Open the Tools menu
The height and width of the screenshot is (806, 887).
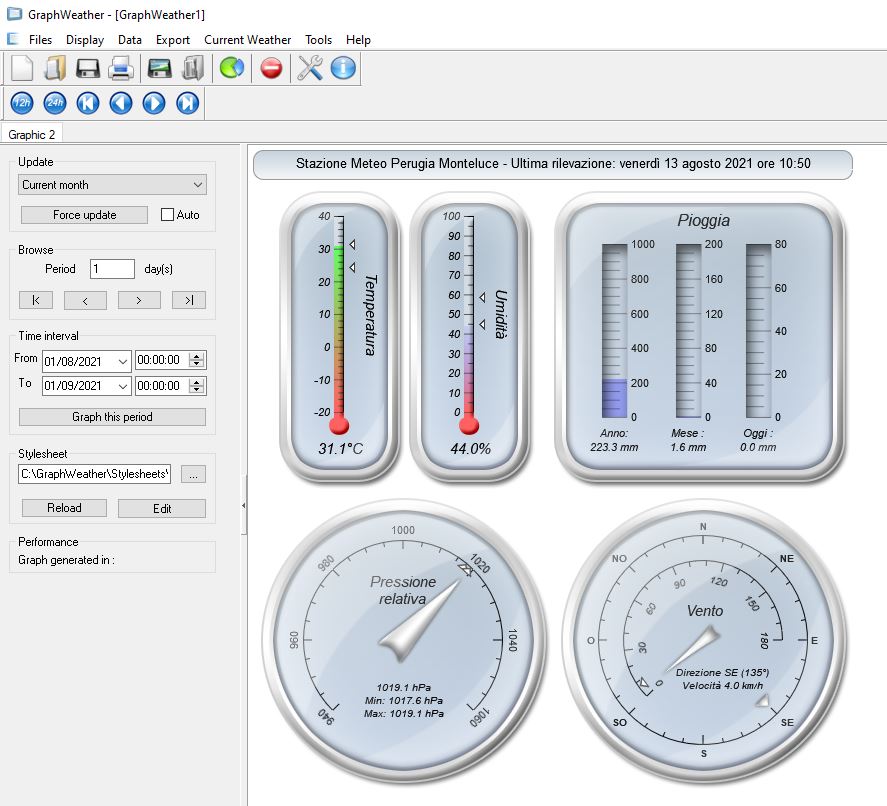318,40
